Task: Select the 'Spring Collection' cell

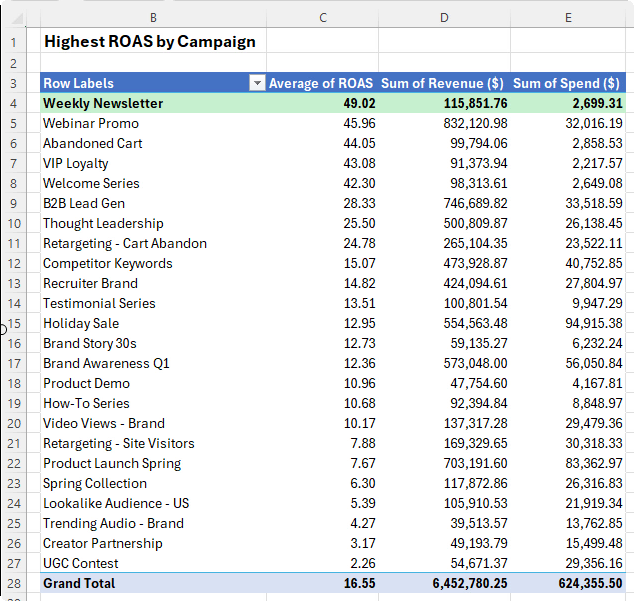Action: 153,483
